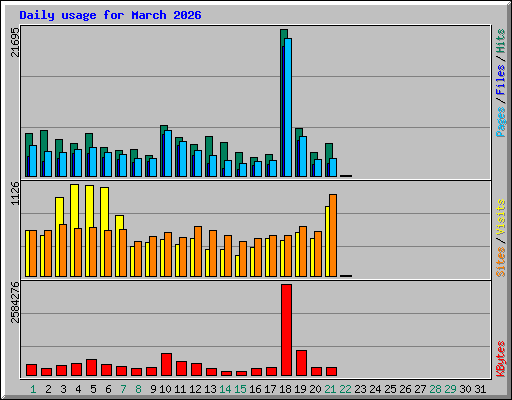Click green day 14 on the date axis
Image resolution: width=512 pixels, height=400 pixels.
225,389
